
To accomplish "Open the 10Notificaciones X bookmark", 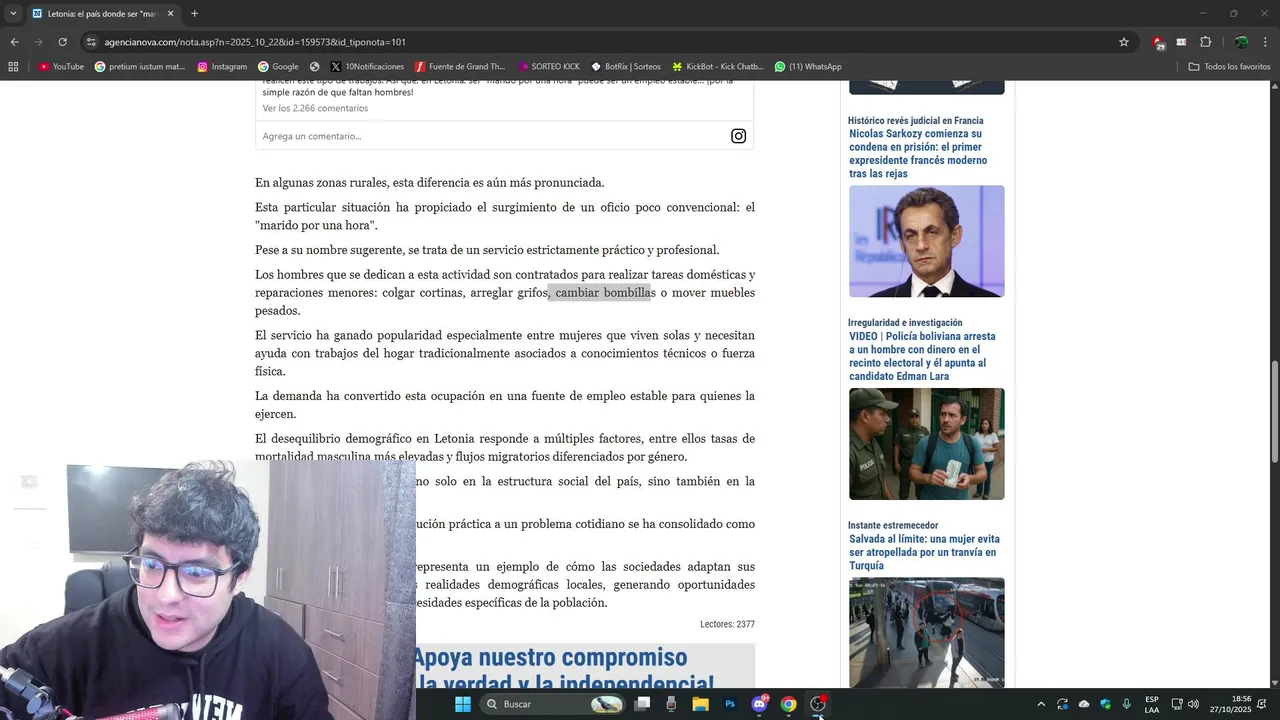I will (x=367, y=67).
